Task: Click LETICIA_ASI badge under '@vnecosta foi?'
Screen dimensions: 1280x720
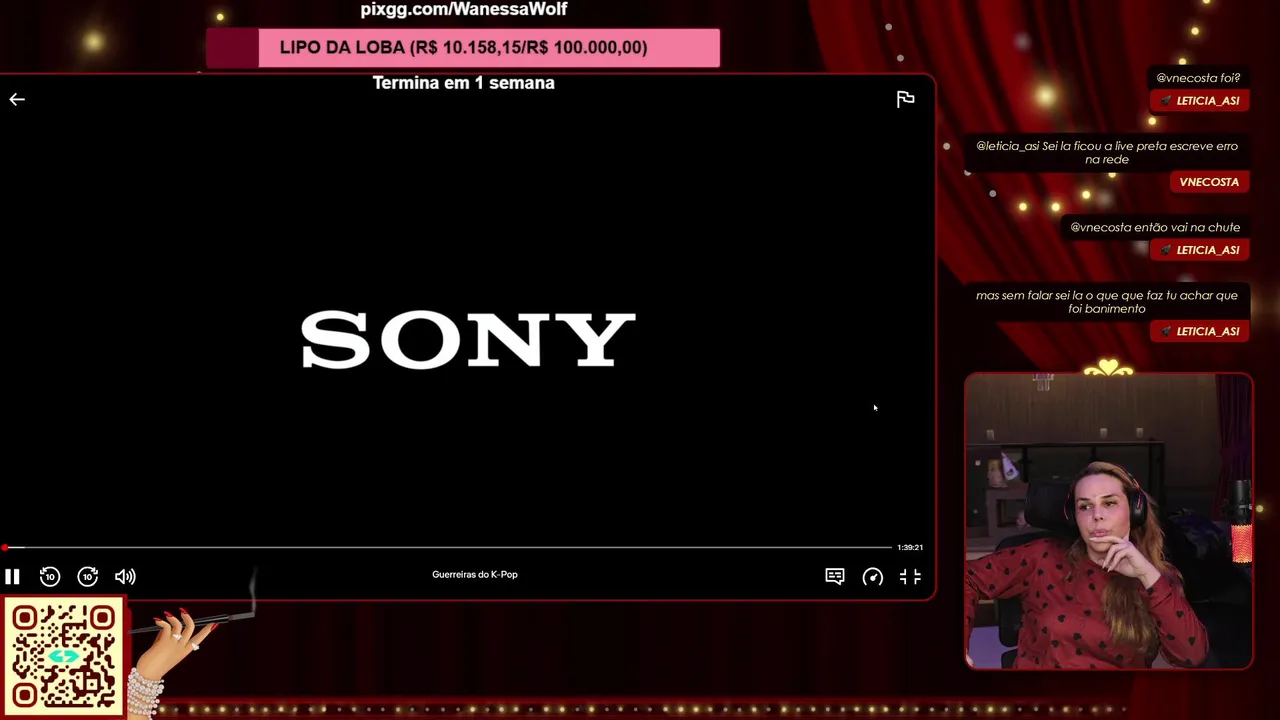Action: pyautogui.click(x=1200, y=101)
